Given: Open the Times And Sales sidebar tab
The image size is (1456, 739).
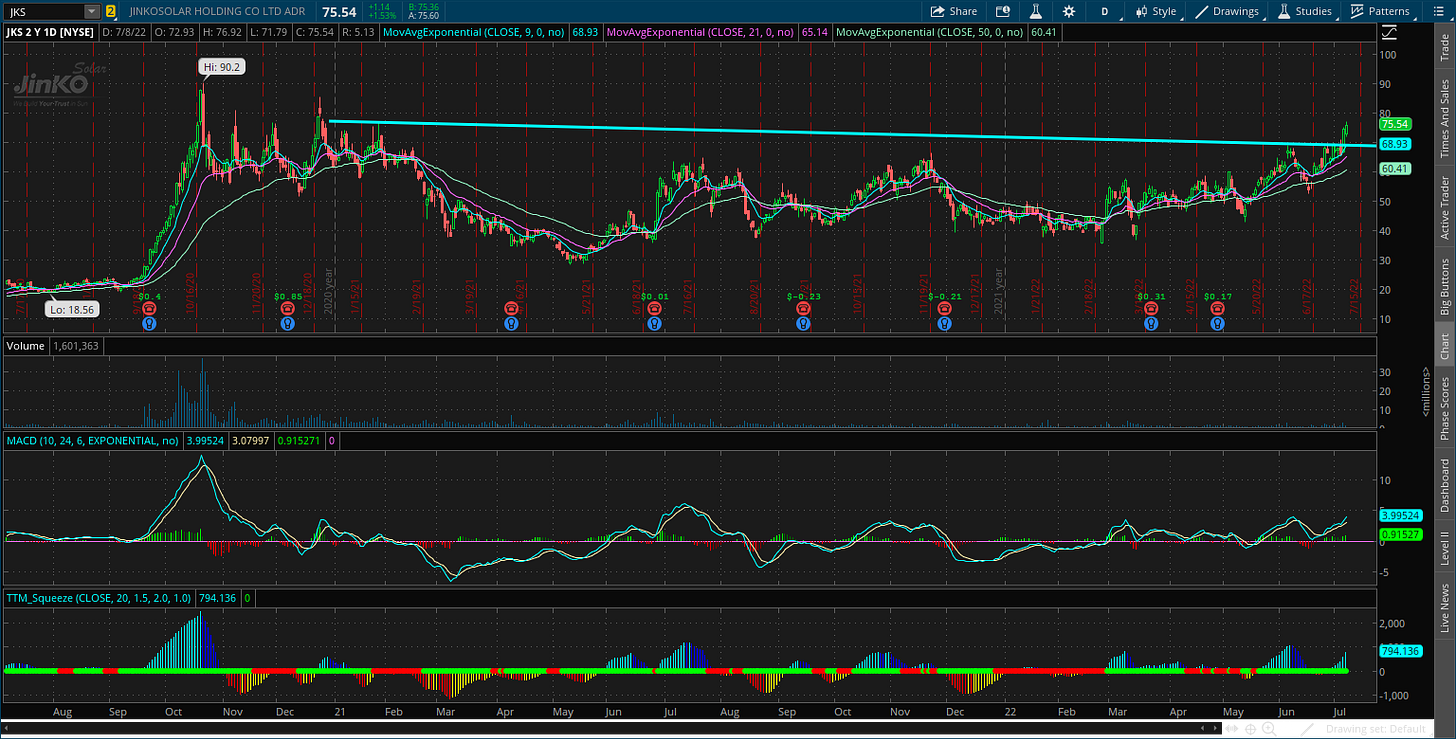Looking at the screenshot, I should (x=1443, y=118).
